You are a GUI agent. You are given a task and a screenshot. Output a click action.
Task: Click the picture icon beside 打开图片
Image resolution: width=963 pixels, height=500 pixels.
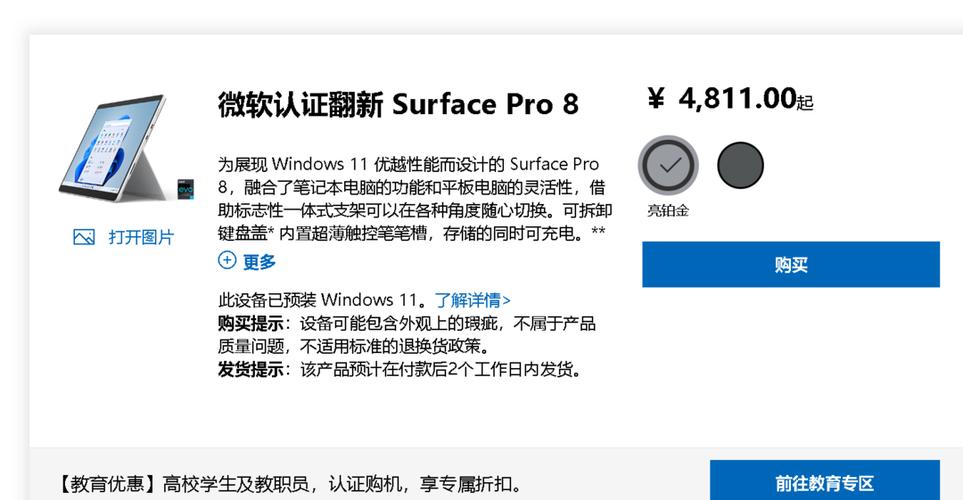pyautogui.click(x=84, y=237)
